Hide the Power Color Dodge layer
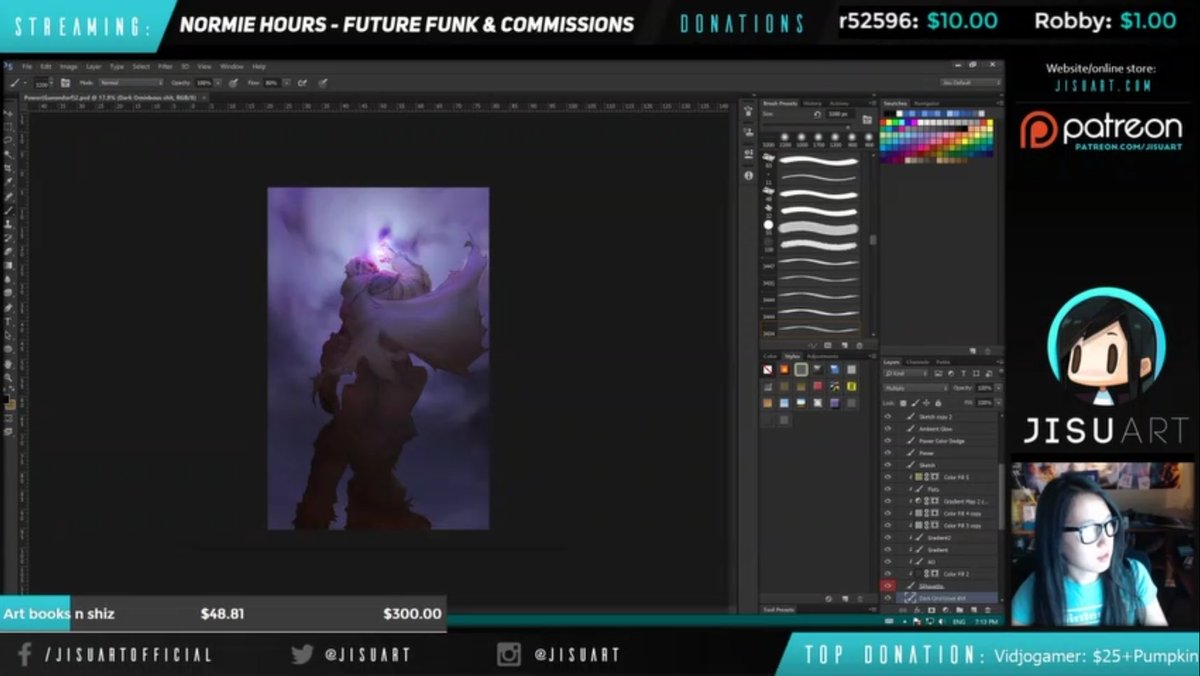1200x676 pixels. [888, 441]
